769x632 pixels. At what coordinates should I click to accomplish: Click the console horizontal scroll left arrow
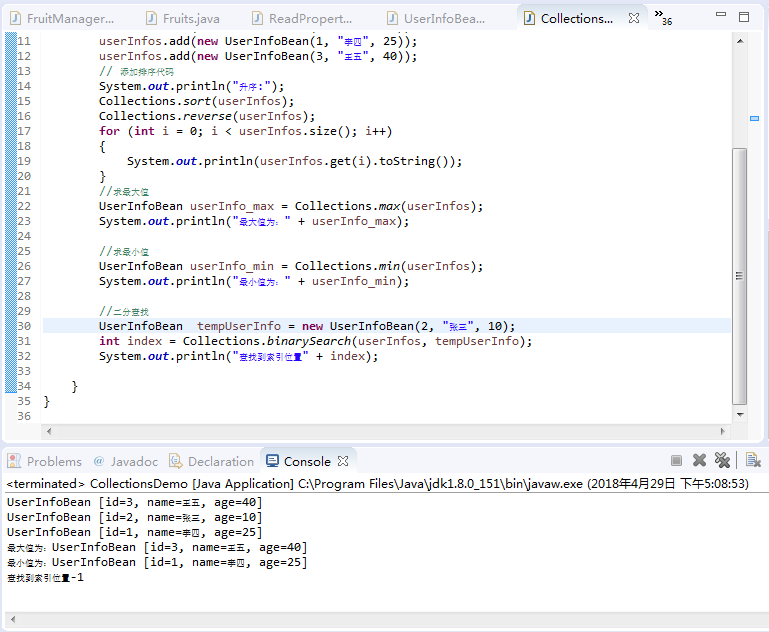[x=13, y=619]
